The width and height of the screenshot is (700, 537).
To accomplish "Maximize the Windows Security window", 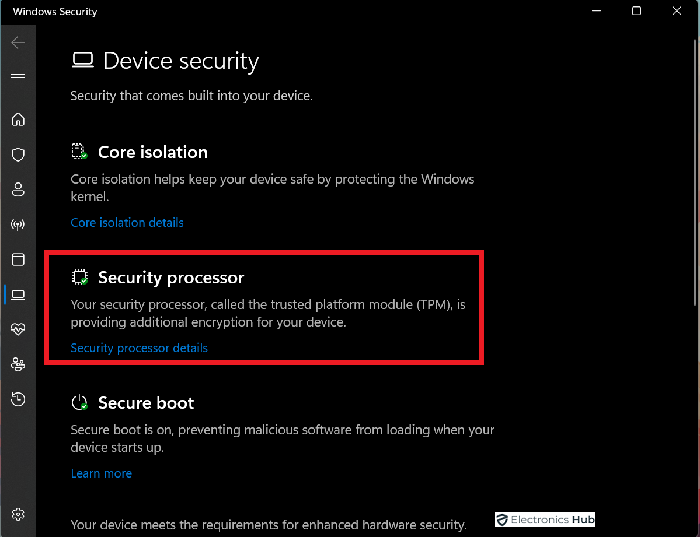I will pyautogui.click(x=636, y=11).
